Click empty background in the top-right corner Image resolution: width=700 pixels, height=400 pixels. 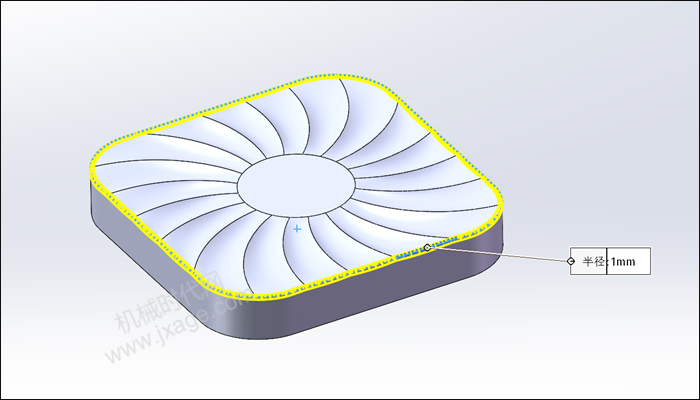click(620, 50)
